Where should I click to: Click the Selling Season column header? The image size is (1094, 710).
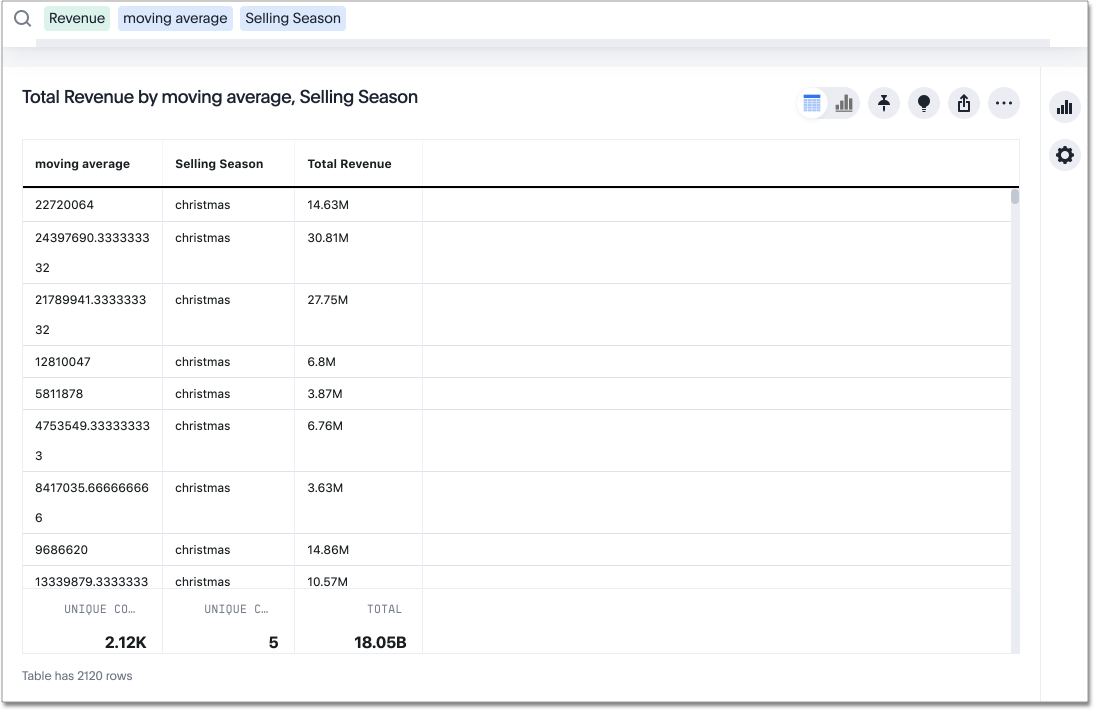(219, 164)
